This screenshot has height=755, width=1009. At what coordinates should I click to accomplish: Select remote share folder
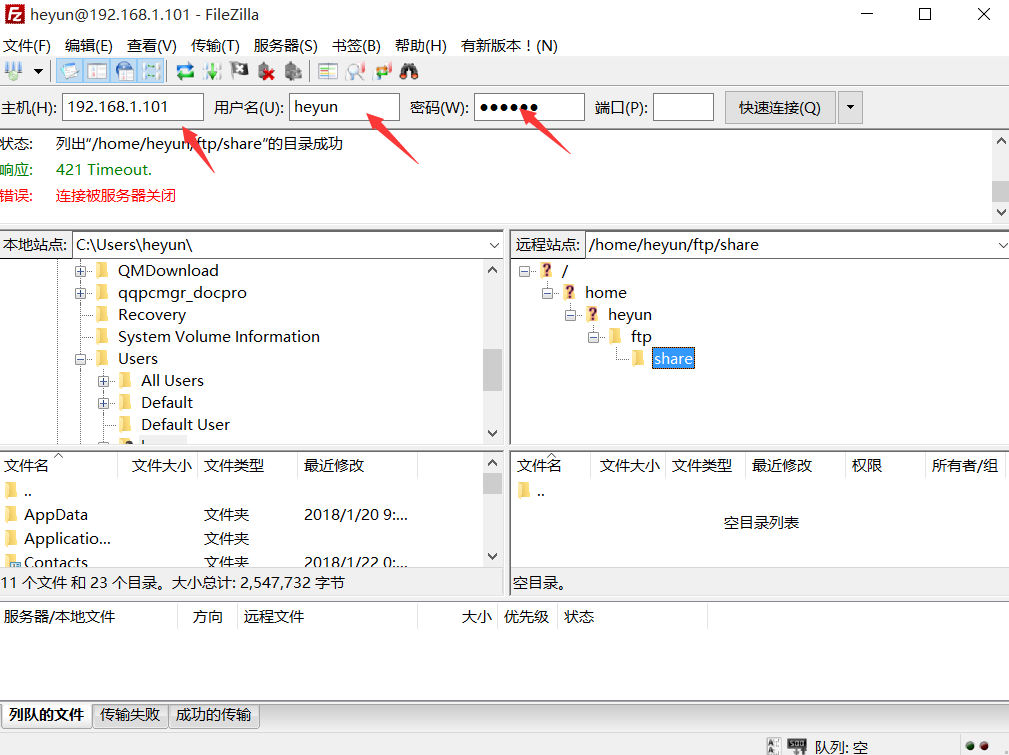673,359
